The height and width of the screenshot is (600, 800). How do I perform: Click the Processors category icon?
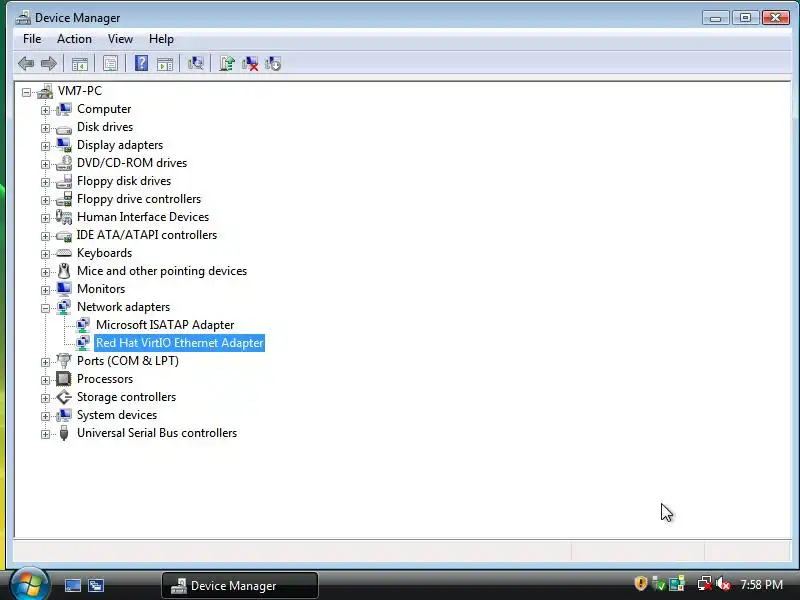[x=64, y=379]
